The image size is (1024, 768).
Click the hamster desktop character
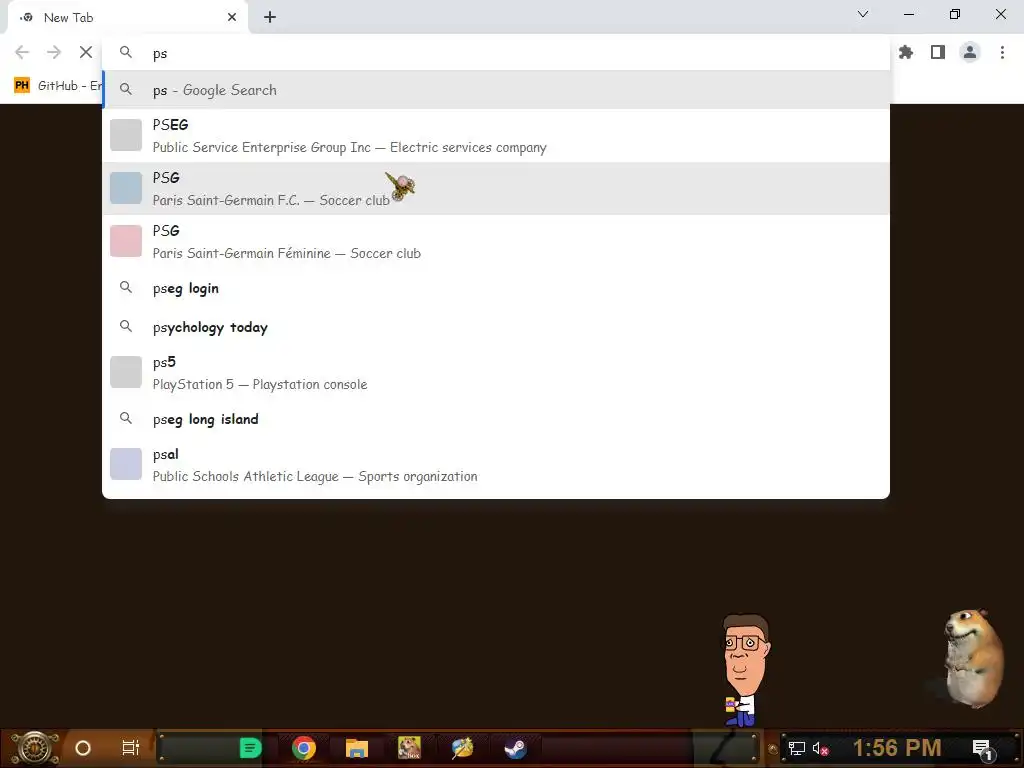point(973,658)
